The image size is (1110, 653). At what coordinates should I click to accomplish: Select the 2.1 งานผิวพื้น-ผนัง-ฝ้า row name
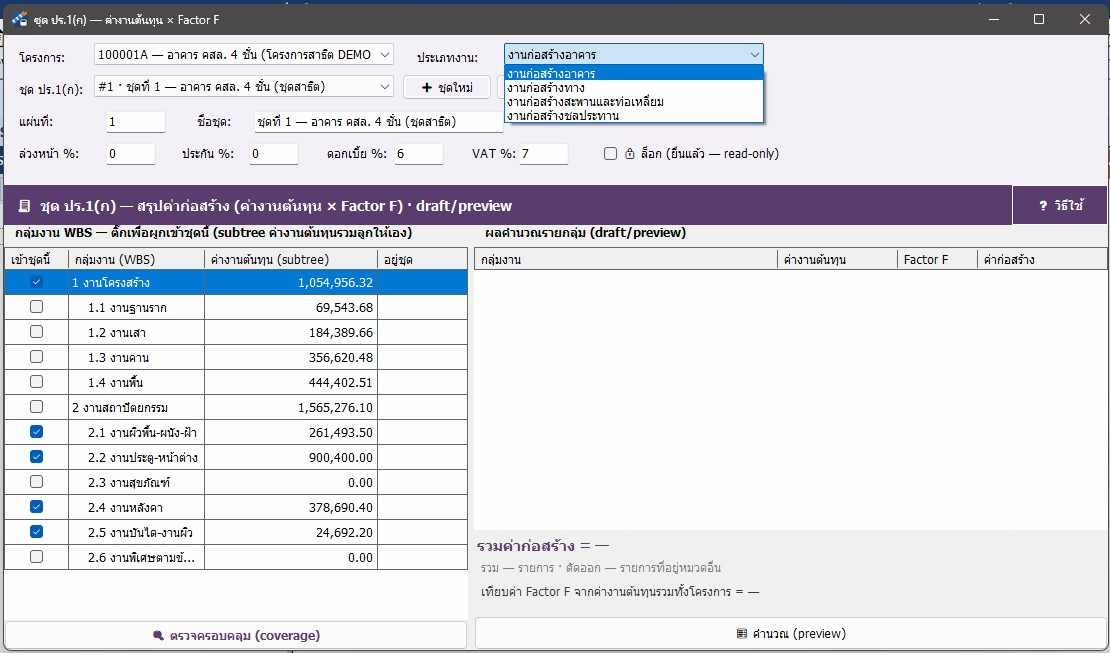(x=142, y=433)
